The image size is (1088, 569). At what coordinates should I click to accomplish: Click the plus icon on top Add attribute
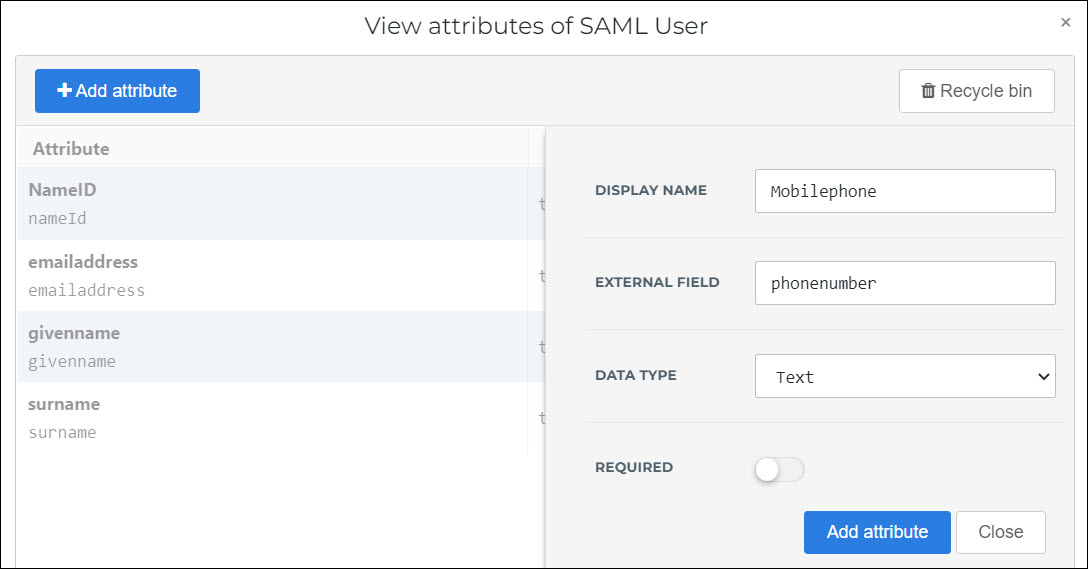(x=65, y=90)
